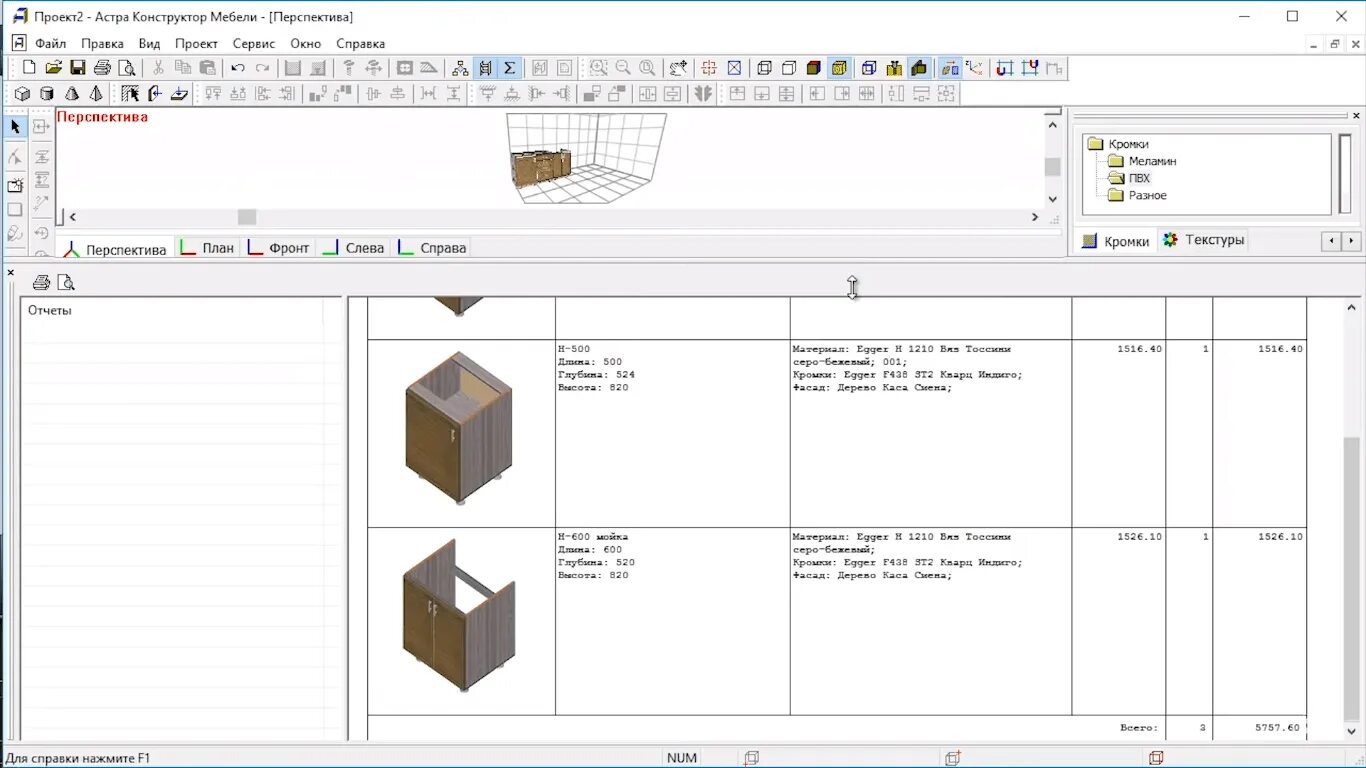Open the Текстуры panel tab
The height and width of the screenshot is (768, 1366).
[1204, 240]
